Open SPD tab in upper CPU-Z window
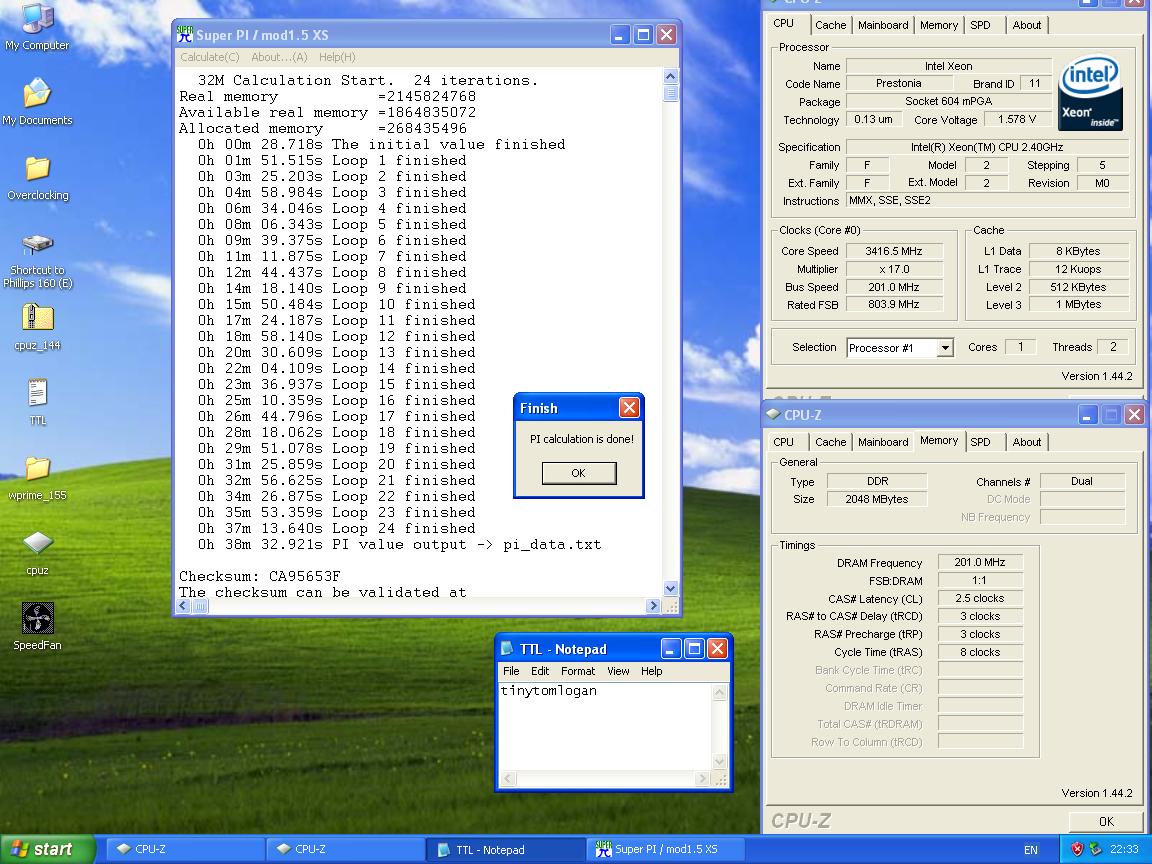Image resolution: width=1152 pixels, height=864 pixels. [980, 25]
